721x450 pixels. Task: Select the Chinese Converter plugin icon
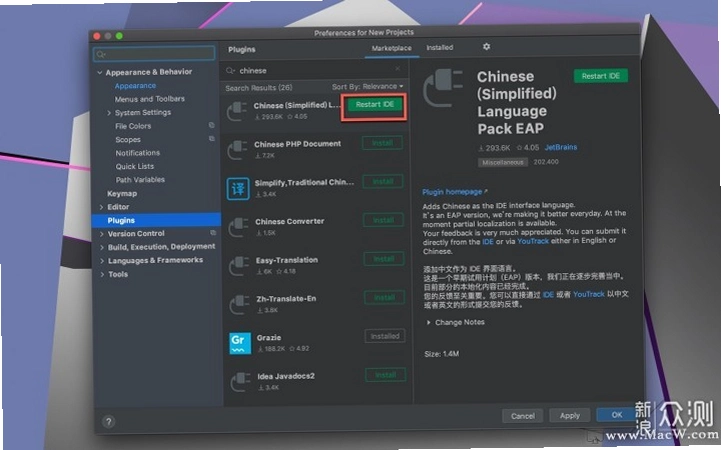coord(239,227)
